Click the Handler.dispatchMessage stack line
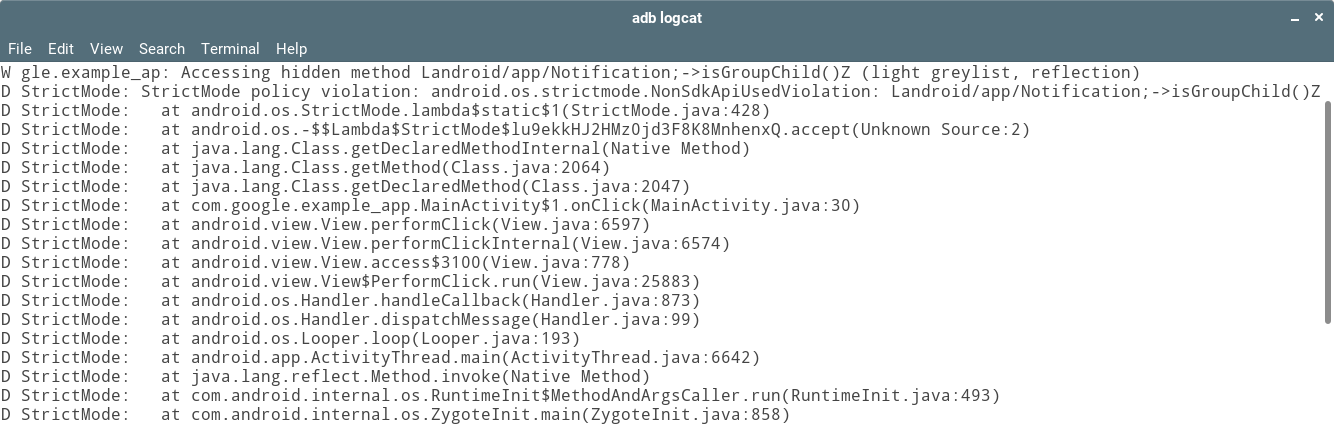Image resolution: width=1334 pixels, height=425 pixels. coord(351,320)
